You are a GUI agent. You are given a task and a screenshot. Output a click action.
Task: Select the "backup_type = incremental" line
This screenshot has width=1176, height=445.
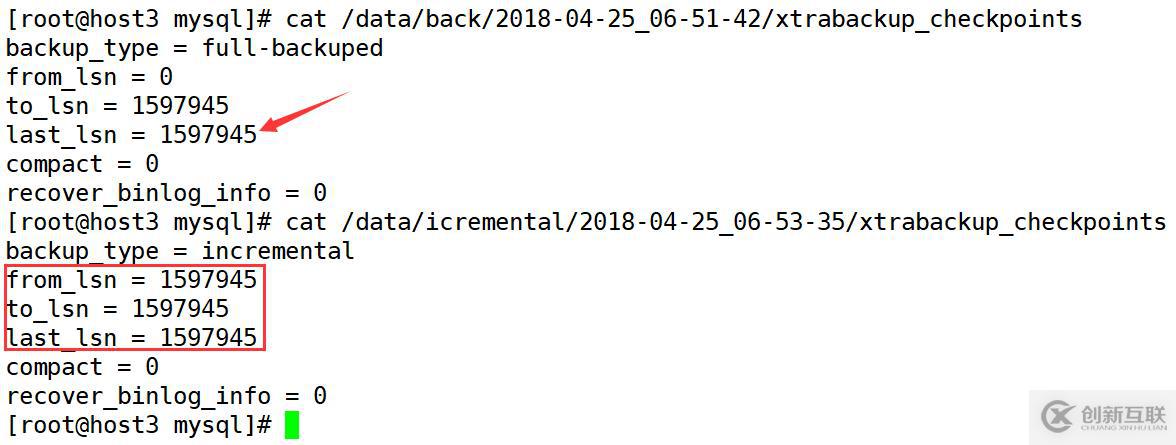point(180,250)
